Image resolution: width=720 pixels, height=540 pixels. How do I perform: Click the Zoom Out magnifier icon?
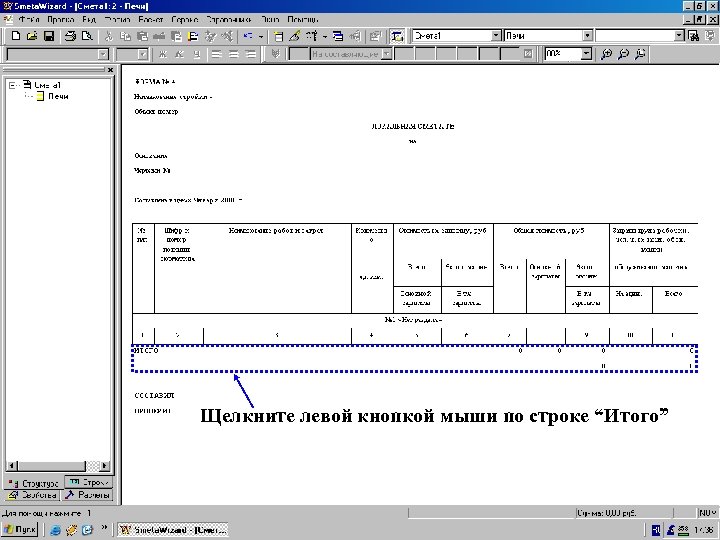(623, 53)
